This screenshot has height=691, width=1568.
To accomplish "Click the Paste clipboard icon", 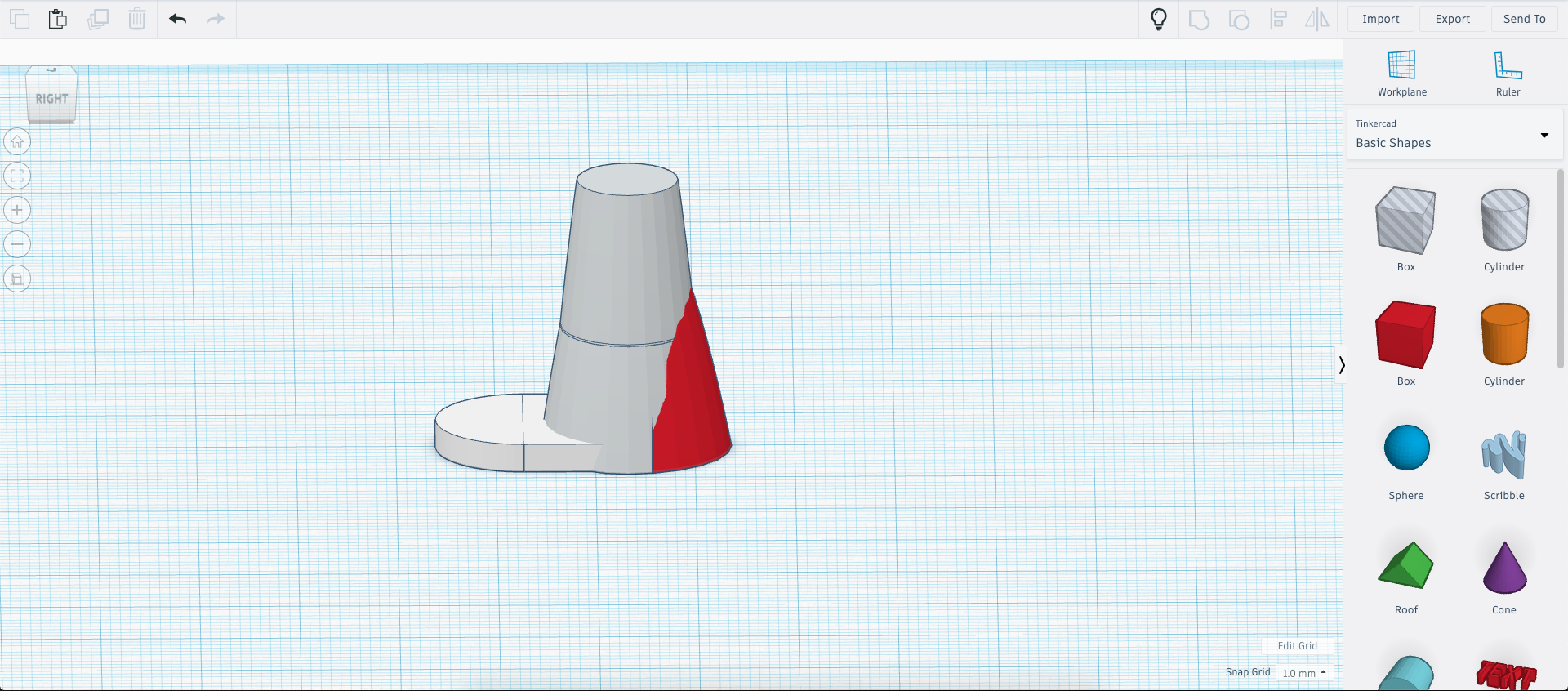I will pyautogui.click(x=57, y=19).
